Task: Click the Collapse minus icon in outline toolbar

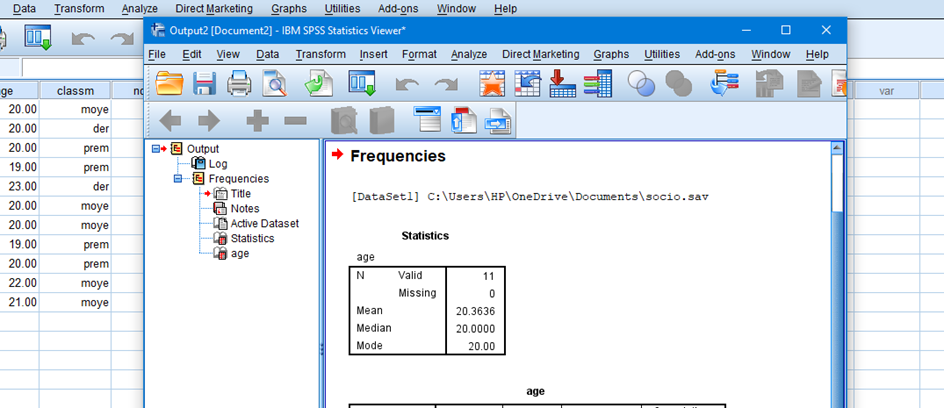Action: pos(295,121)
